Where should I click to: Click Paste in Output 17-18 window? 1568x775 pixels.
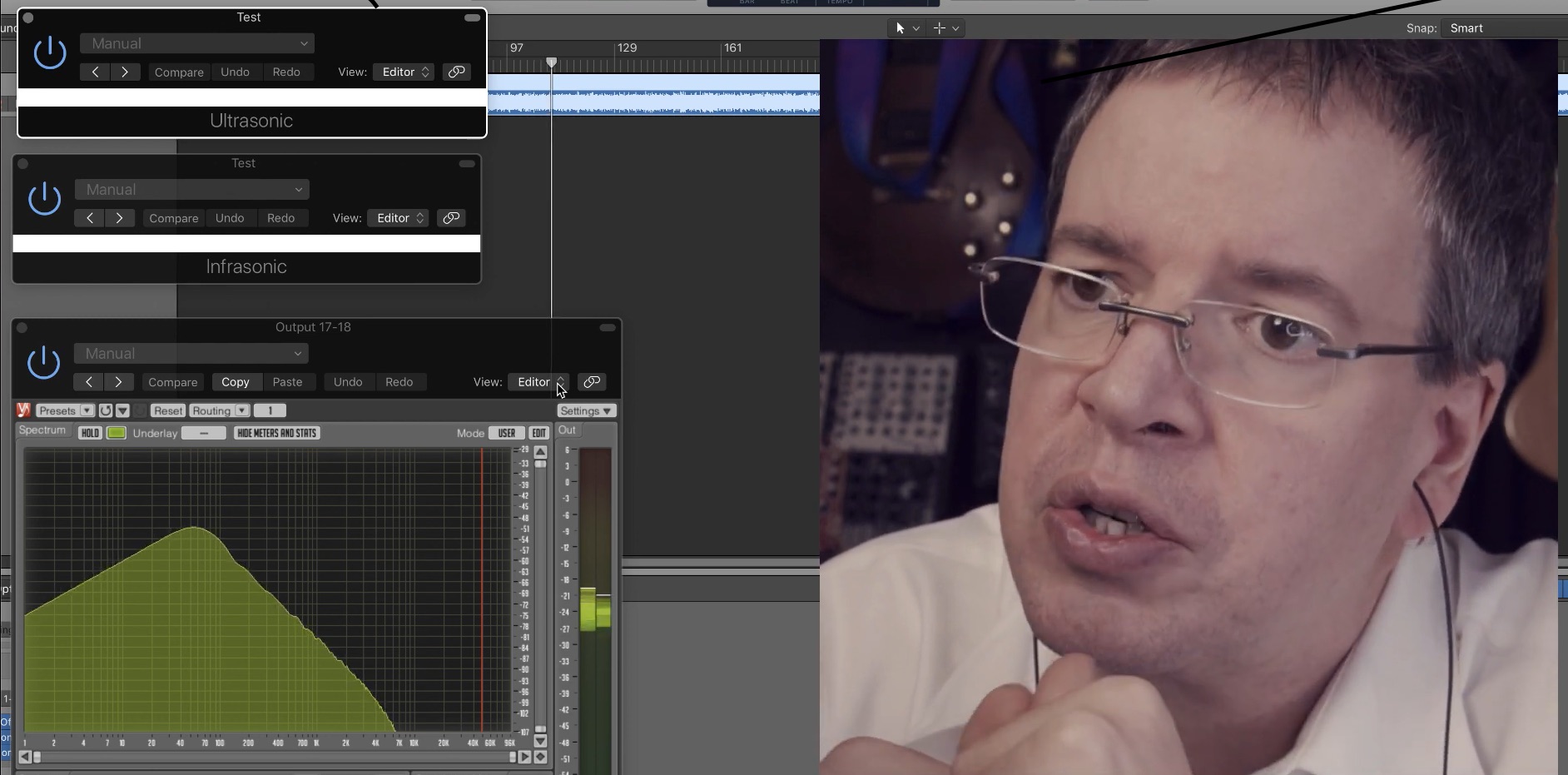[288, 382]
